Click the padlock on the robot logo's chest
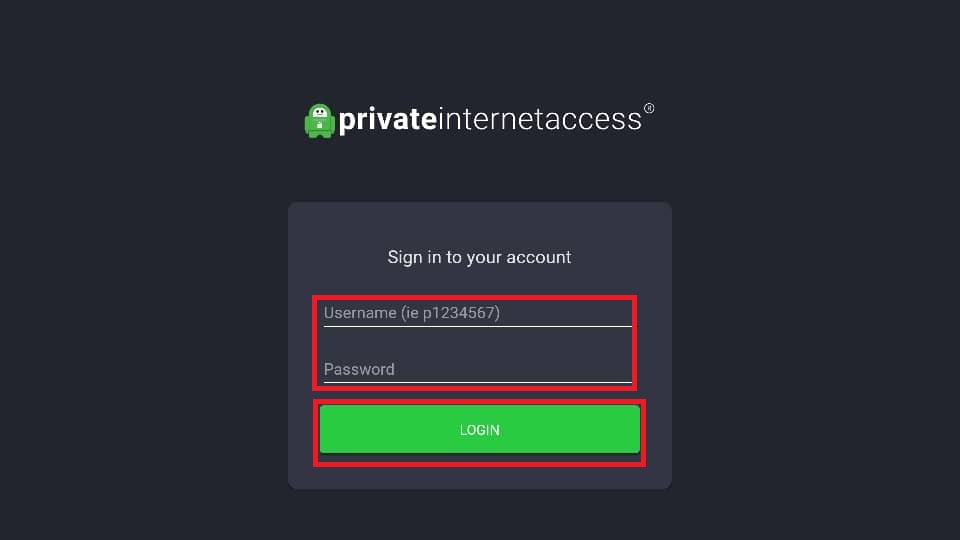Screen dimensions: 960x540 click(x=319, y=127)
